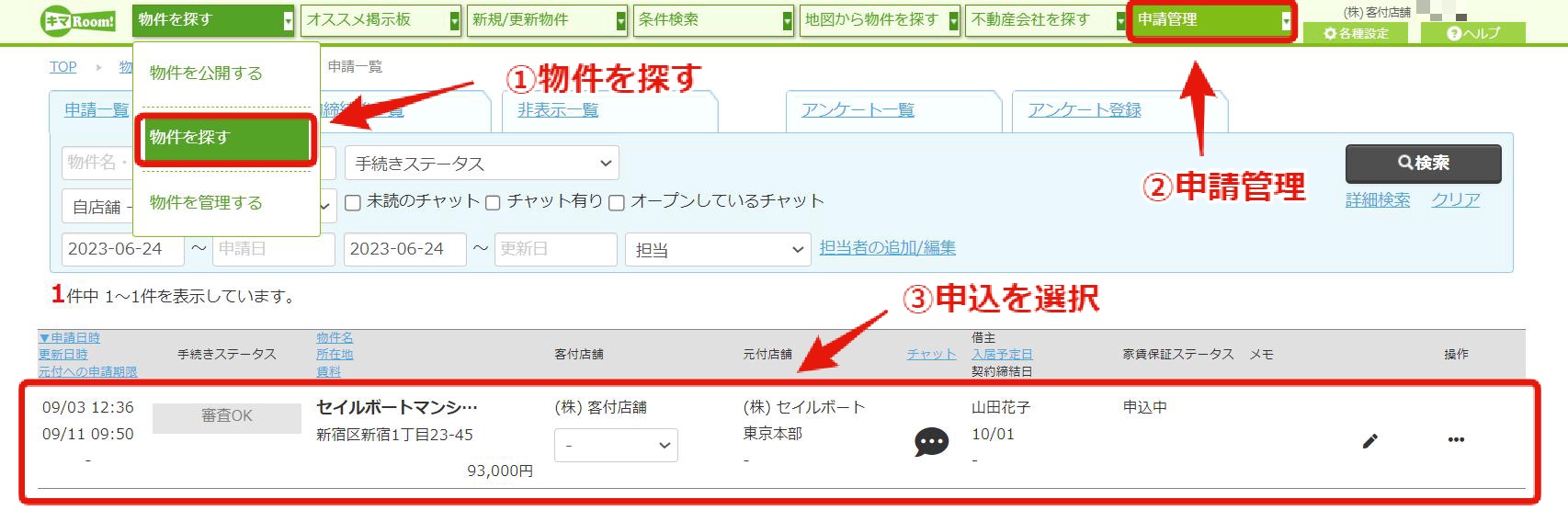Click the pencil edit icon
The width and height of the screenshot is (1568, 522).
pyautogui.click(x=1369, y=441)
